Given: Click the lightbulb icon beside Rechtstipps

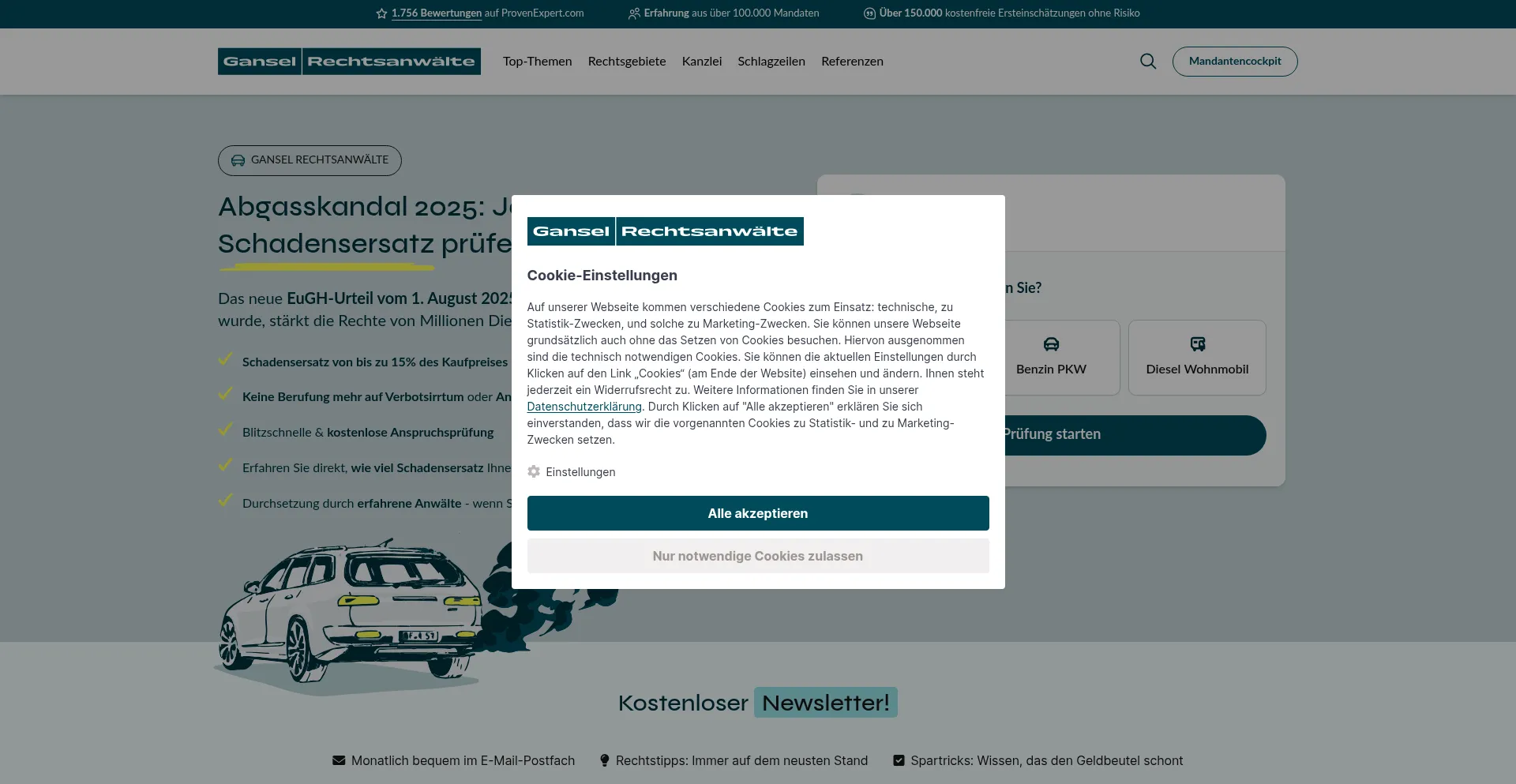Looking at the screenshot, I should (x=604, y=760).
